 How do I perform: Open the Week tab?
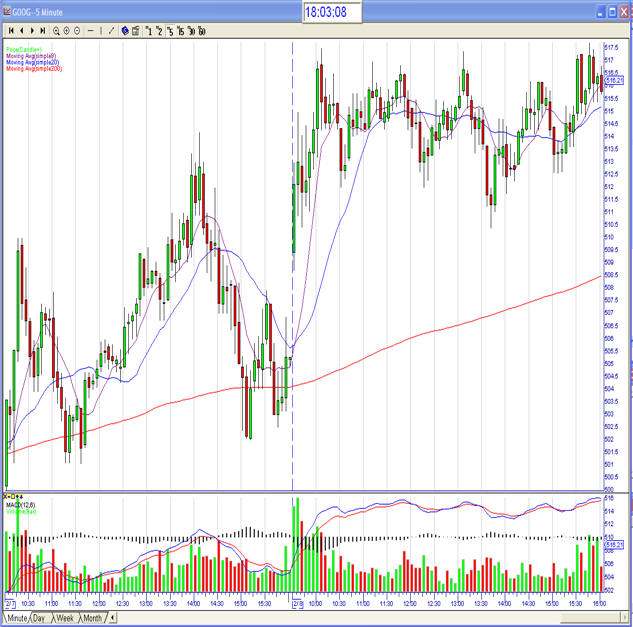click(x=65, y=618)
